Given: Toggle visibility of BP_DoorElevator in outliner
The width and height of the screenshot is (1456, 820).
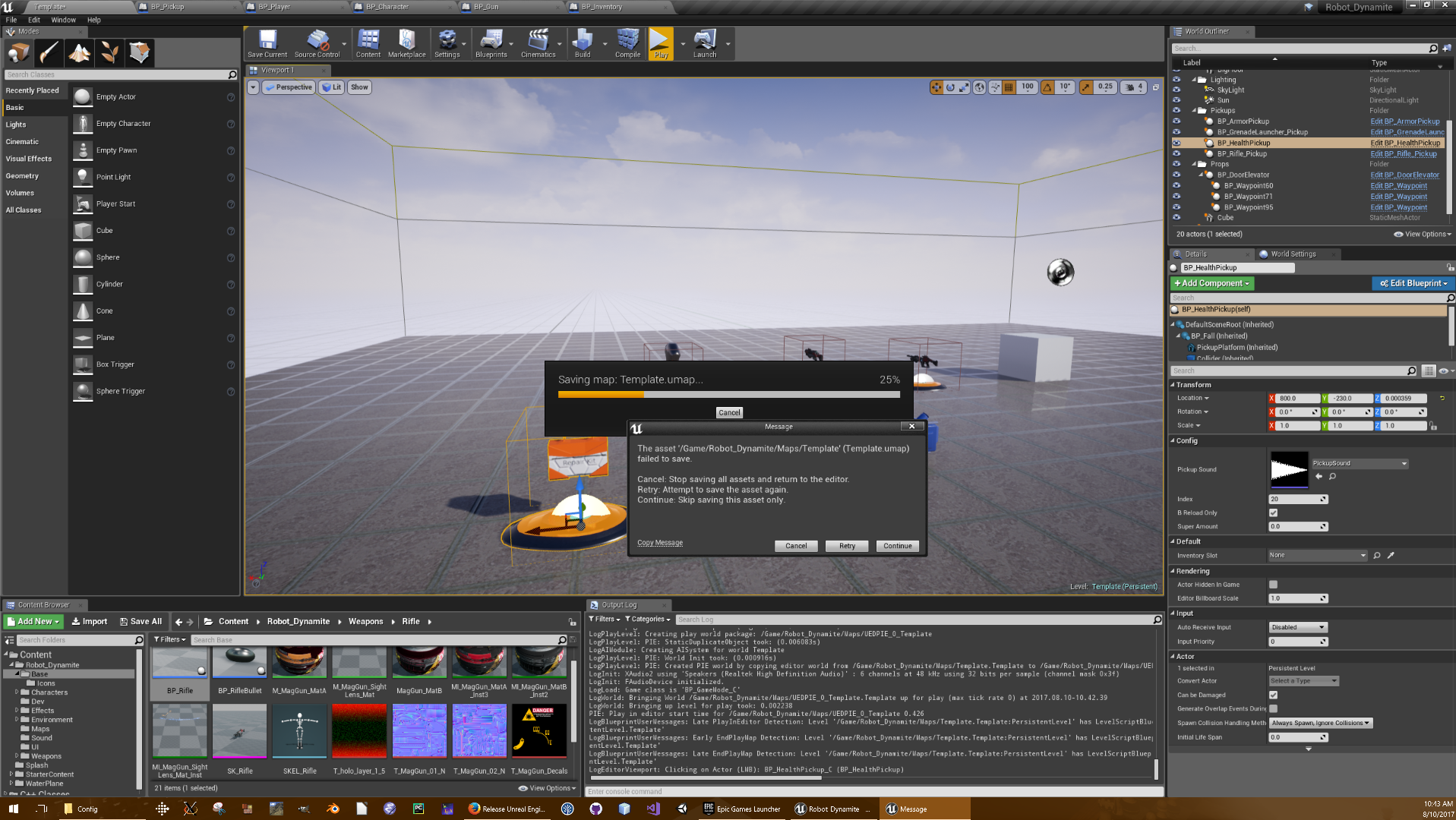Looking at the screenshot, I should click(x=1176, y=175).
